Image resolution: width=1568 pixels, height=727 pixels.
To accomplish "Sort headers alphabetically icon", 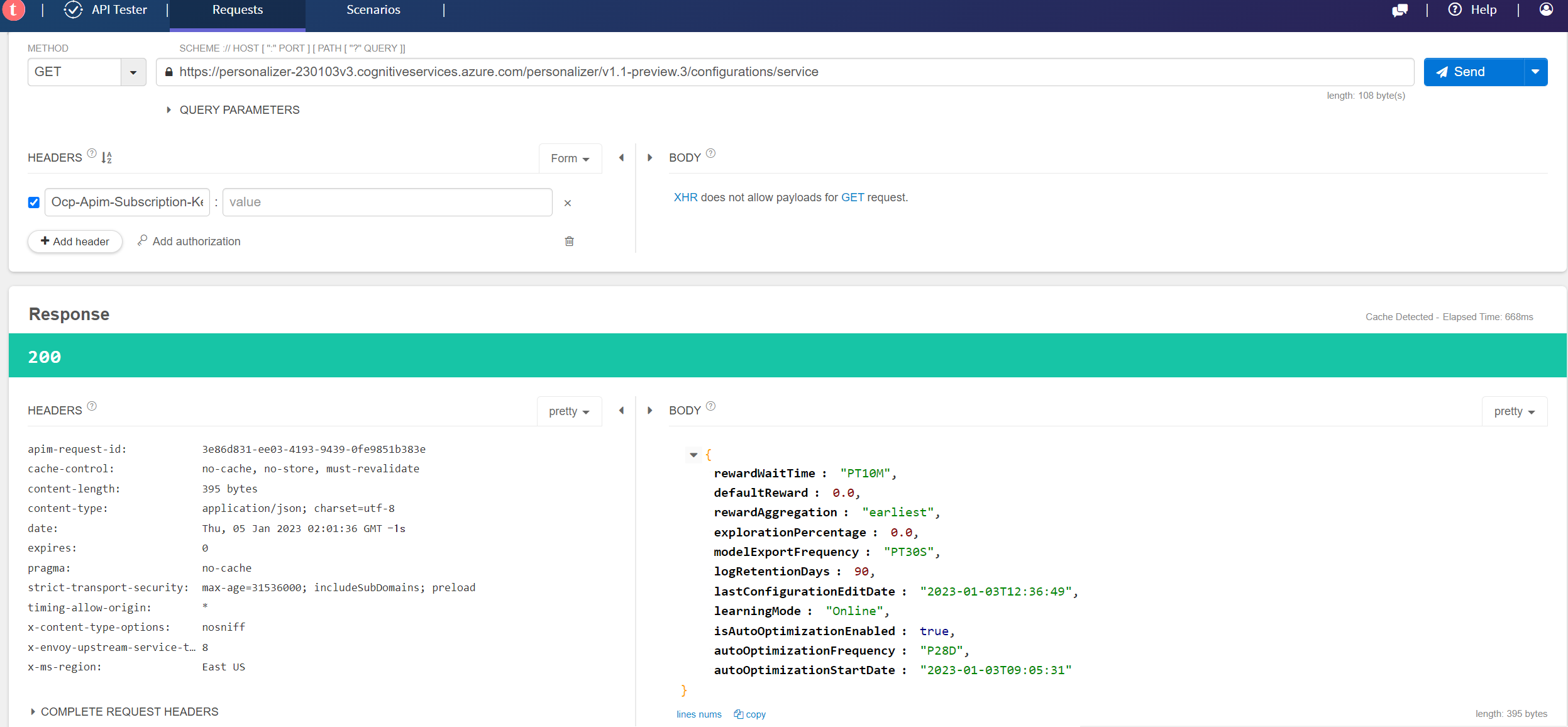I will click(x=106, y=157).
